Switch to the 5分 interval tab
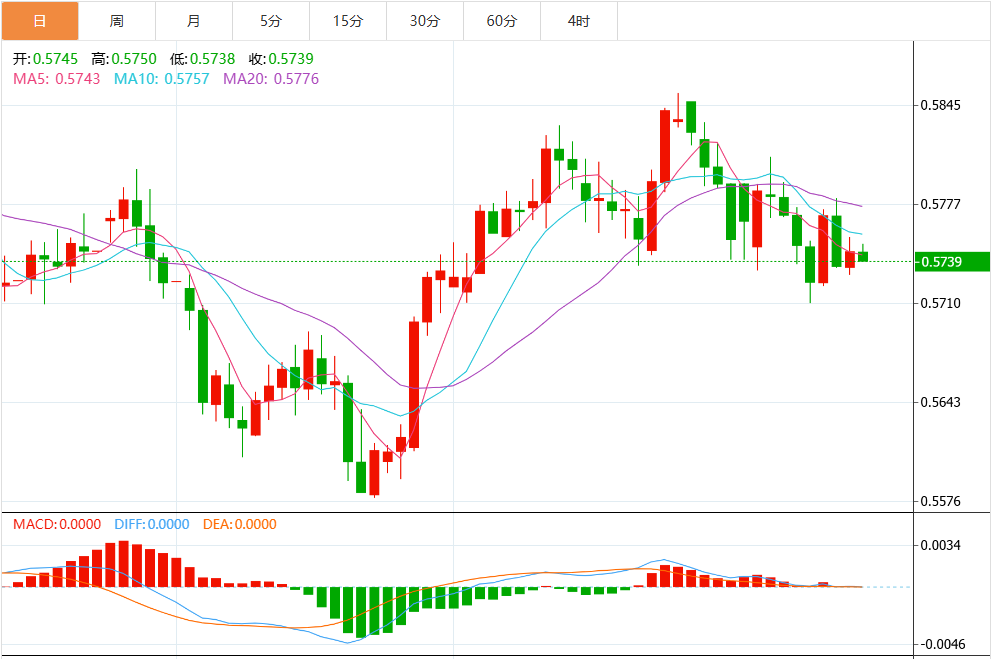The height and width of the screenshot is (659, 1000). 270,20
